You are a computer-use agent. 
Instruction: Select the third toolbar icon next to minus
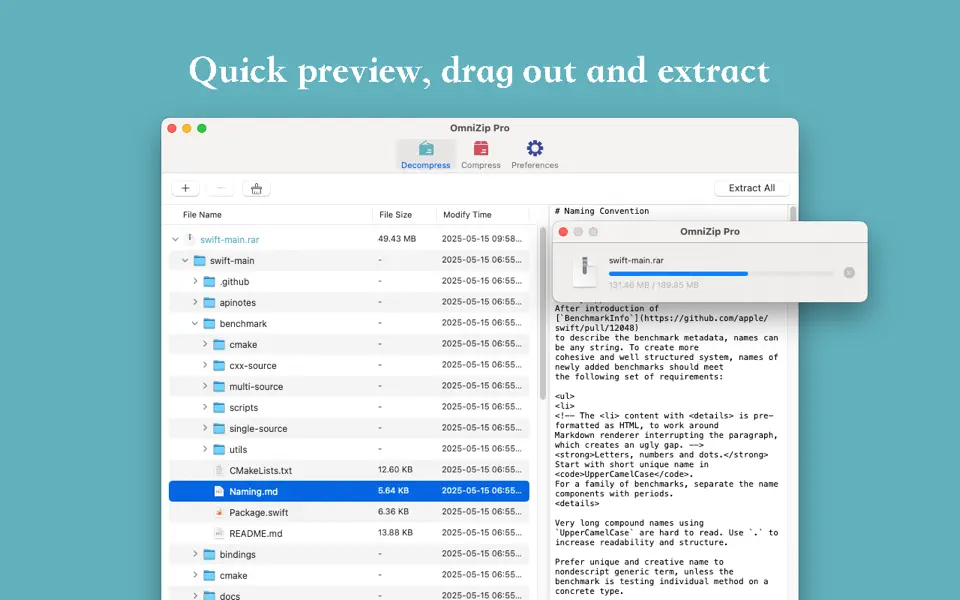(257, 188)
